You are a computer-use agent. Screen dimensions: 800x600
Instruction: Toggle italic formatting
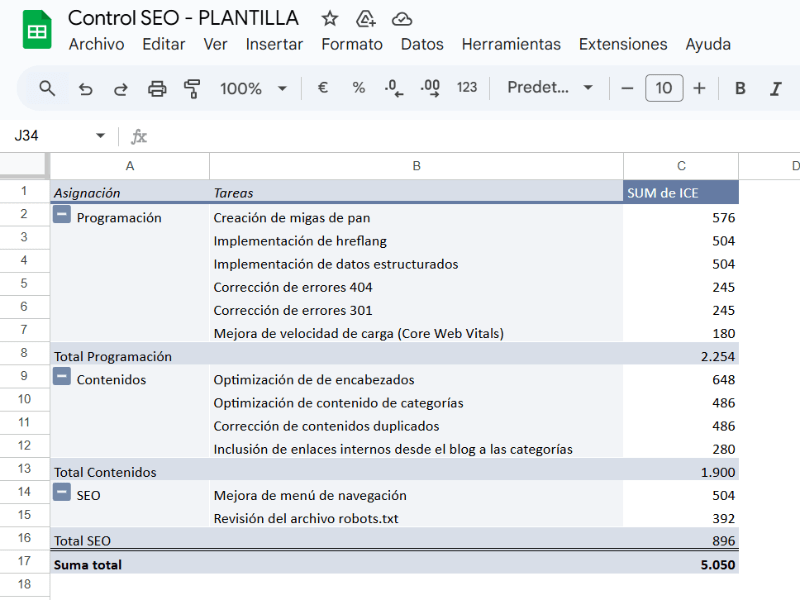pyautogui.click(x=776, y=88)
